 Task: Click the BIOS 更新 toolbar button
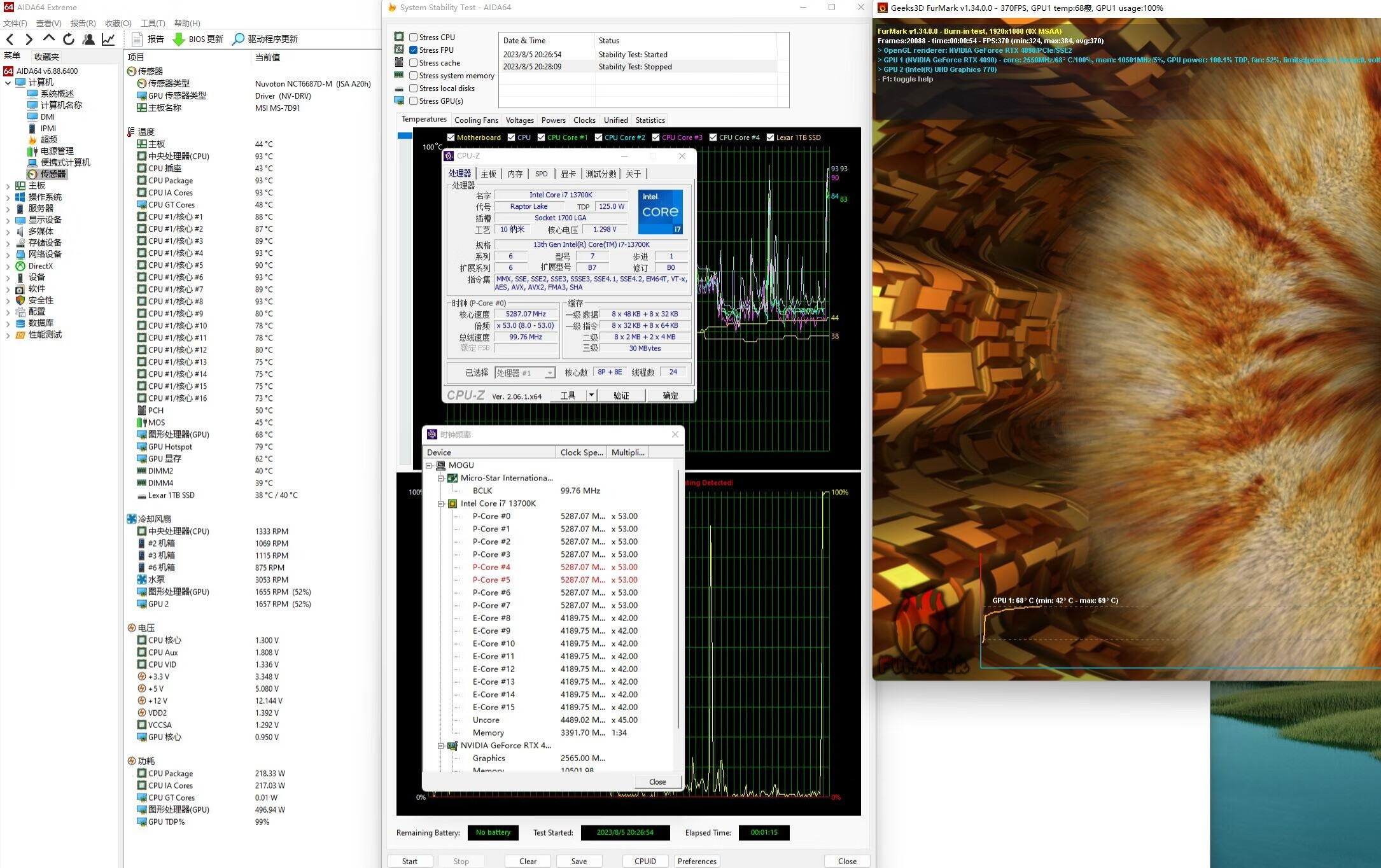tap(199, 39)
